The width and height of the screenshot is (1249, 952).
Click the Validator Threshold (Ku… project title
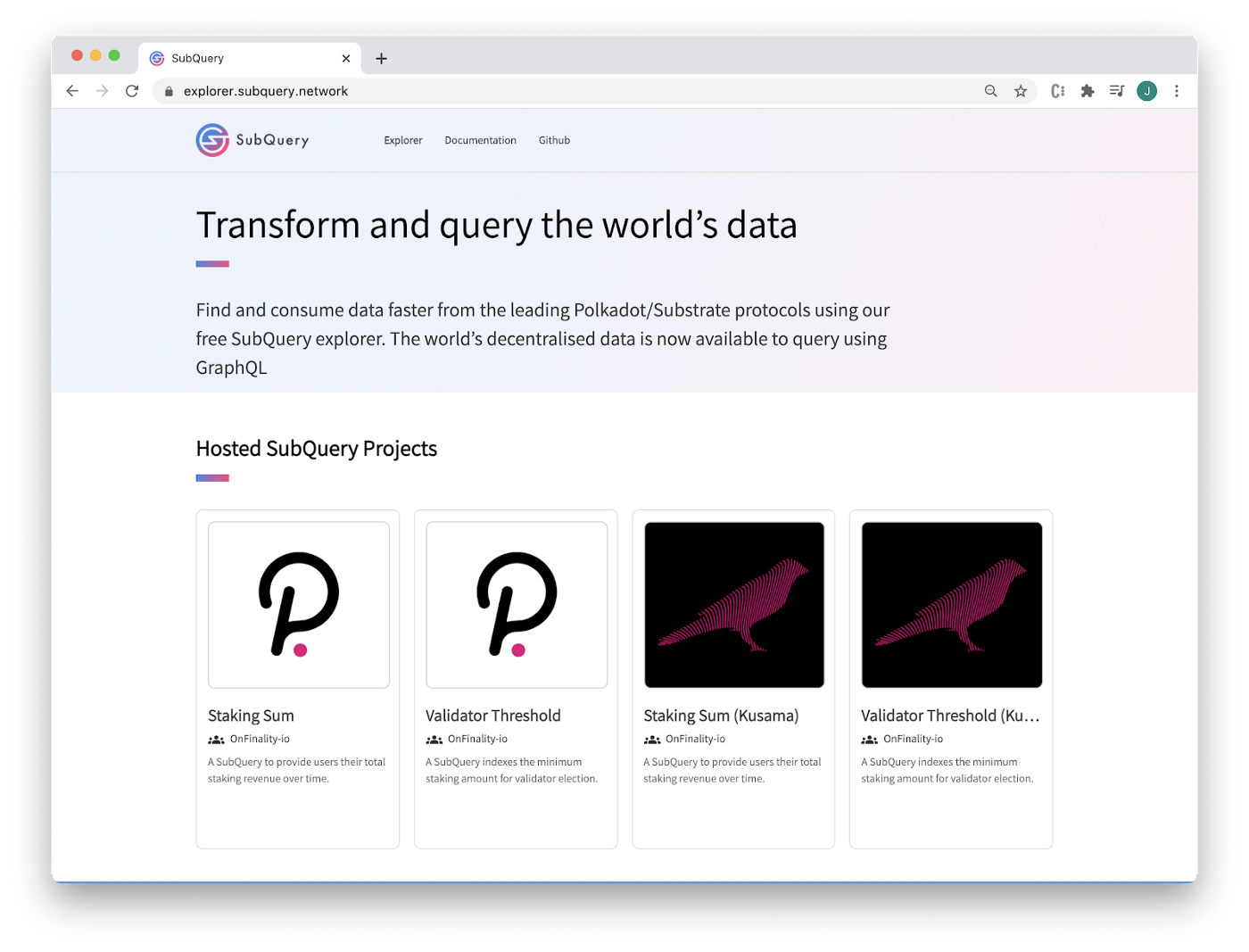950,716
